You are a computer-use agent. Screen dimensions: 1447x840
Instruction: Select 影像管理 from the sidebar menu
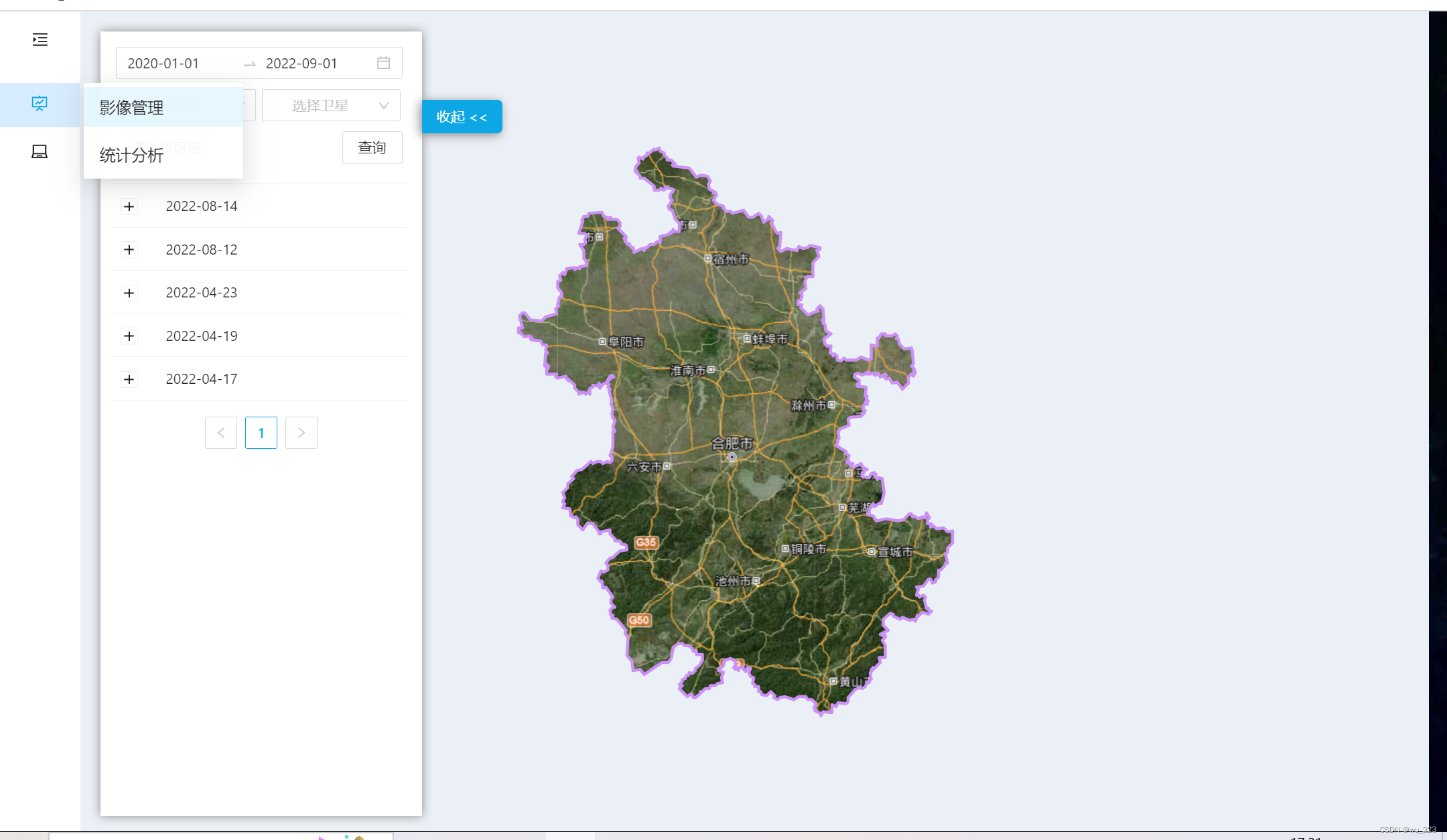[131, 107]
